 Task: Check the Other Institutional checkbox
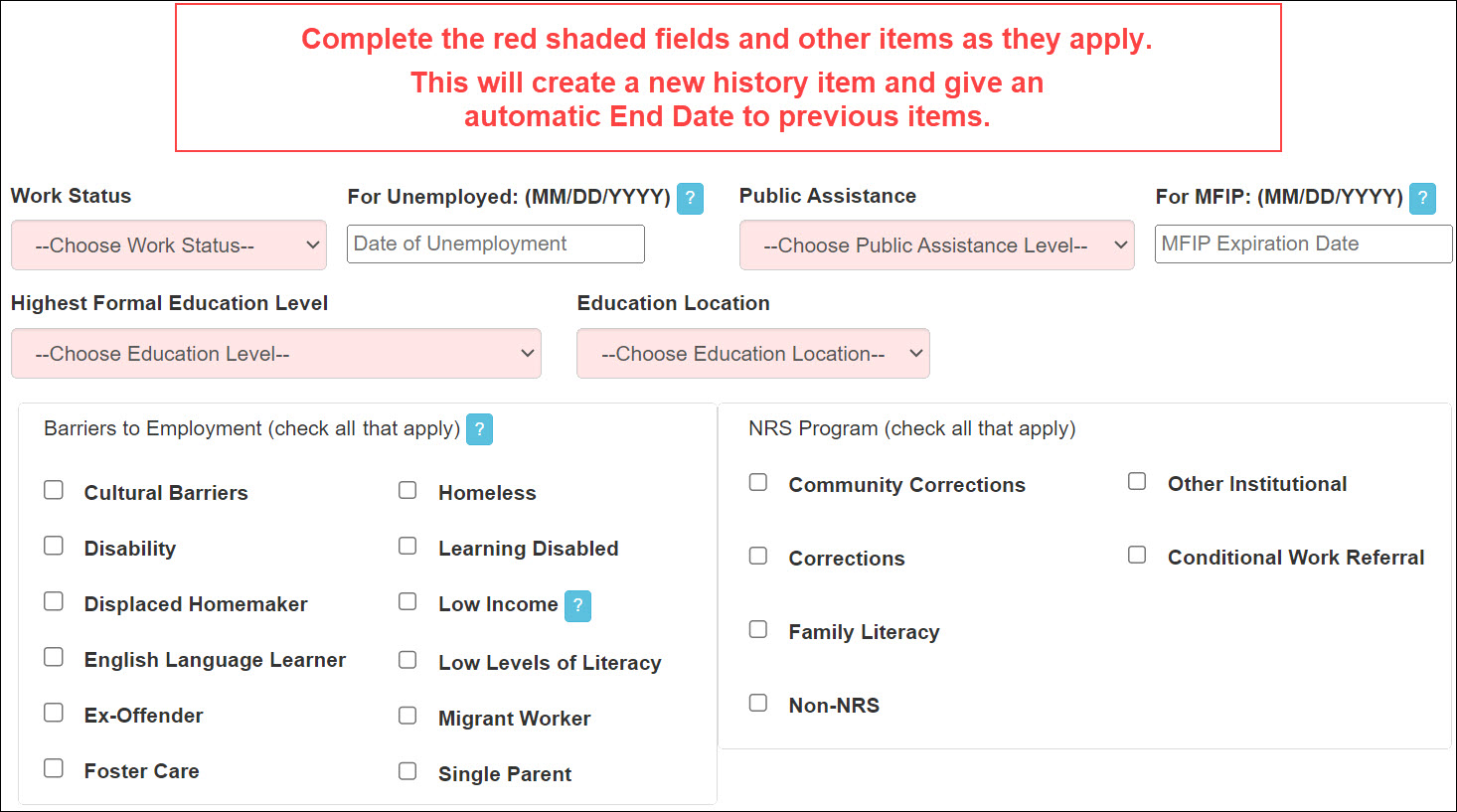pos(1137,481)
